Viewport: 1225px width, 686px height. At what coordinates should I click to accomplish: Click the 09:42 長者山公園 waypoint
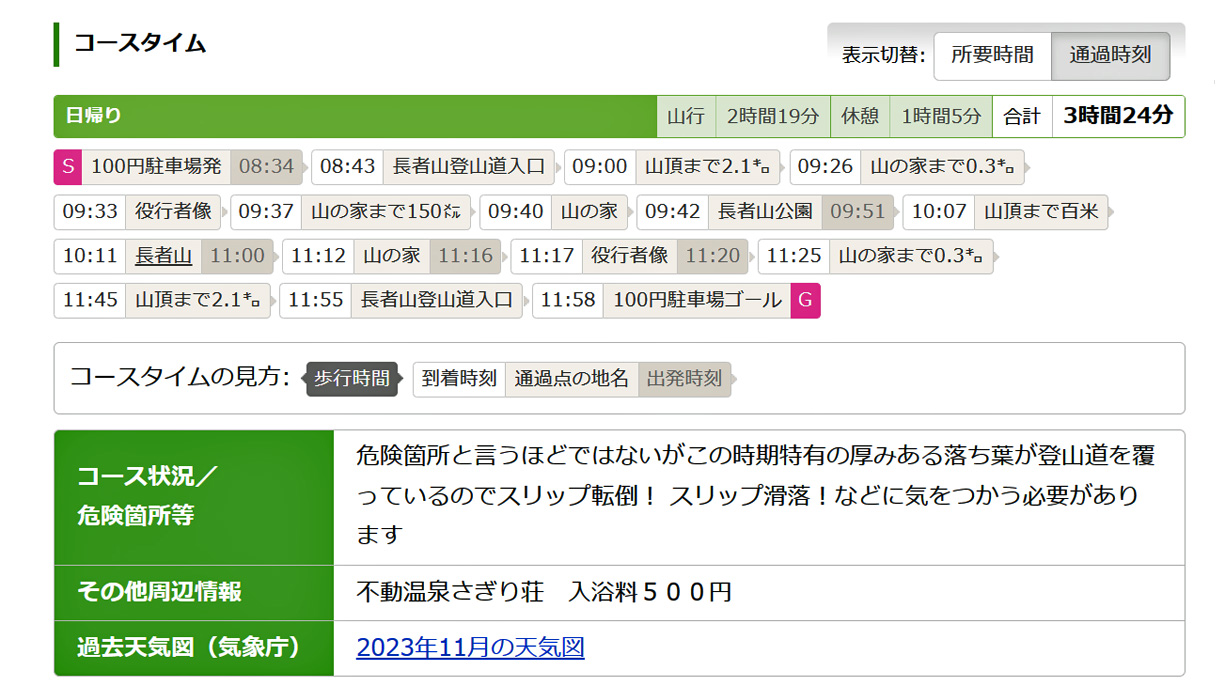point(764,211)
